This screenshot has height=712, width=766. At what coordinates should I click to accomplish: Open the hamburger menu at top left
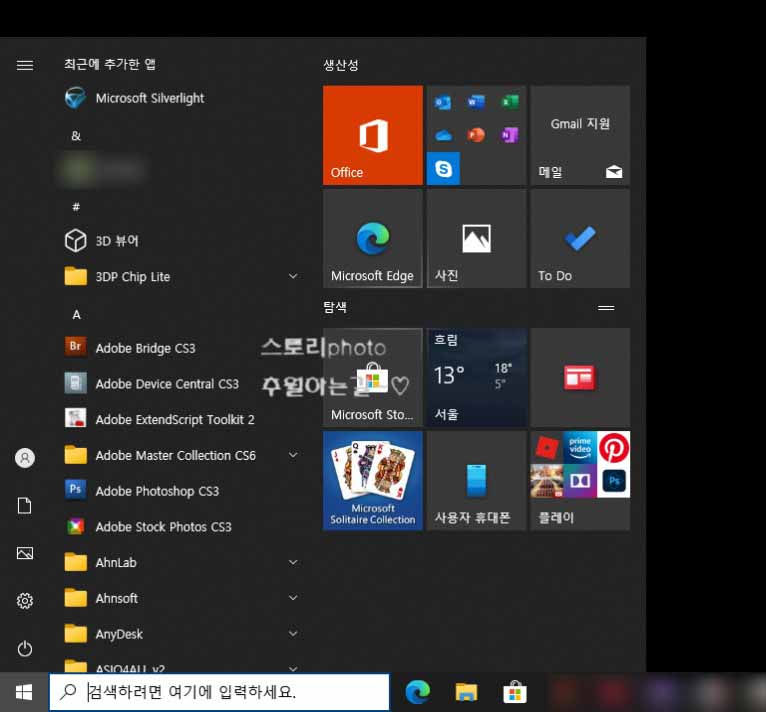click(x=25, y=65)
